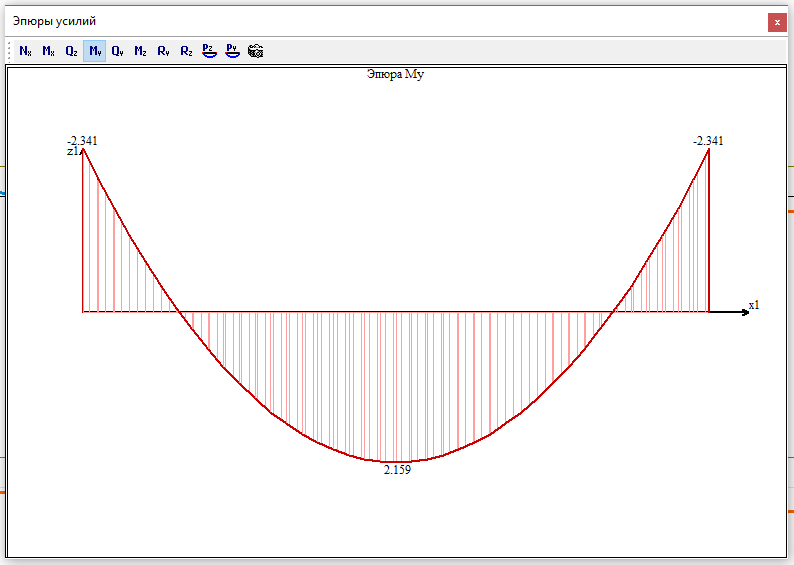The width and height of the screenshot is (794, 565).
Task: Click the Эпюра My diagram title
Action: [395, 74]
